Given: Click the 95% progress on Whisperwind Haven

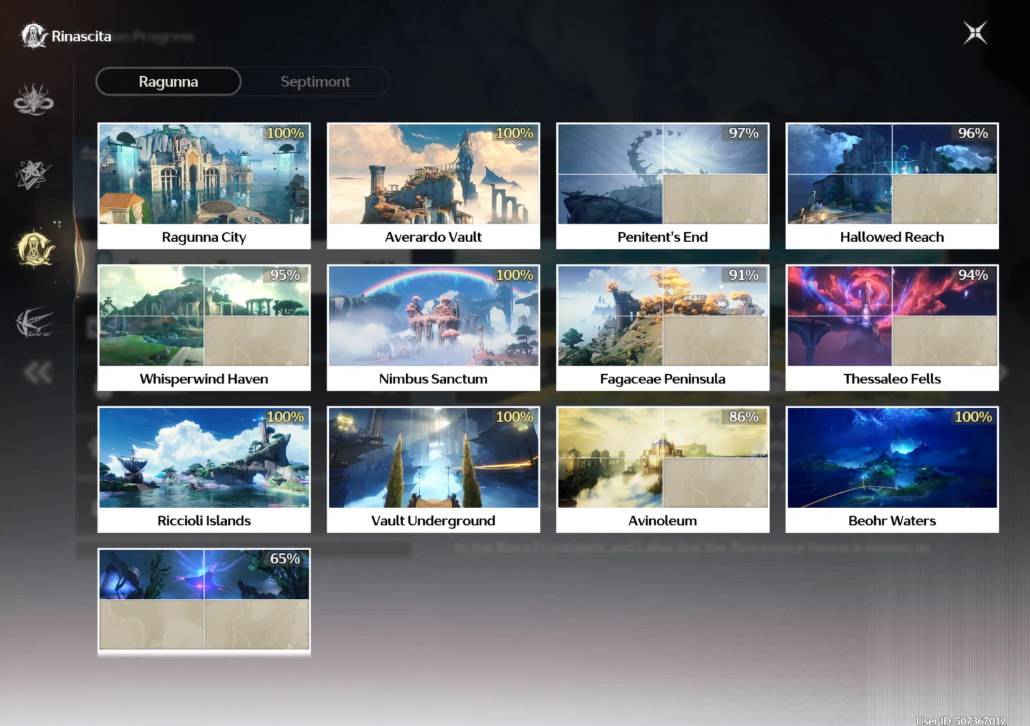Looking at the screenshot, I should [285, 275].
